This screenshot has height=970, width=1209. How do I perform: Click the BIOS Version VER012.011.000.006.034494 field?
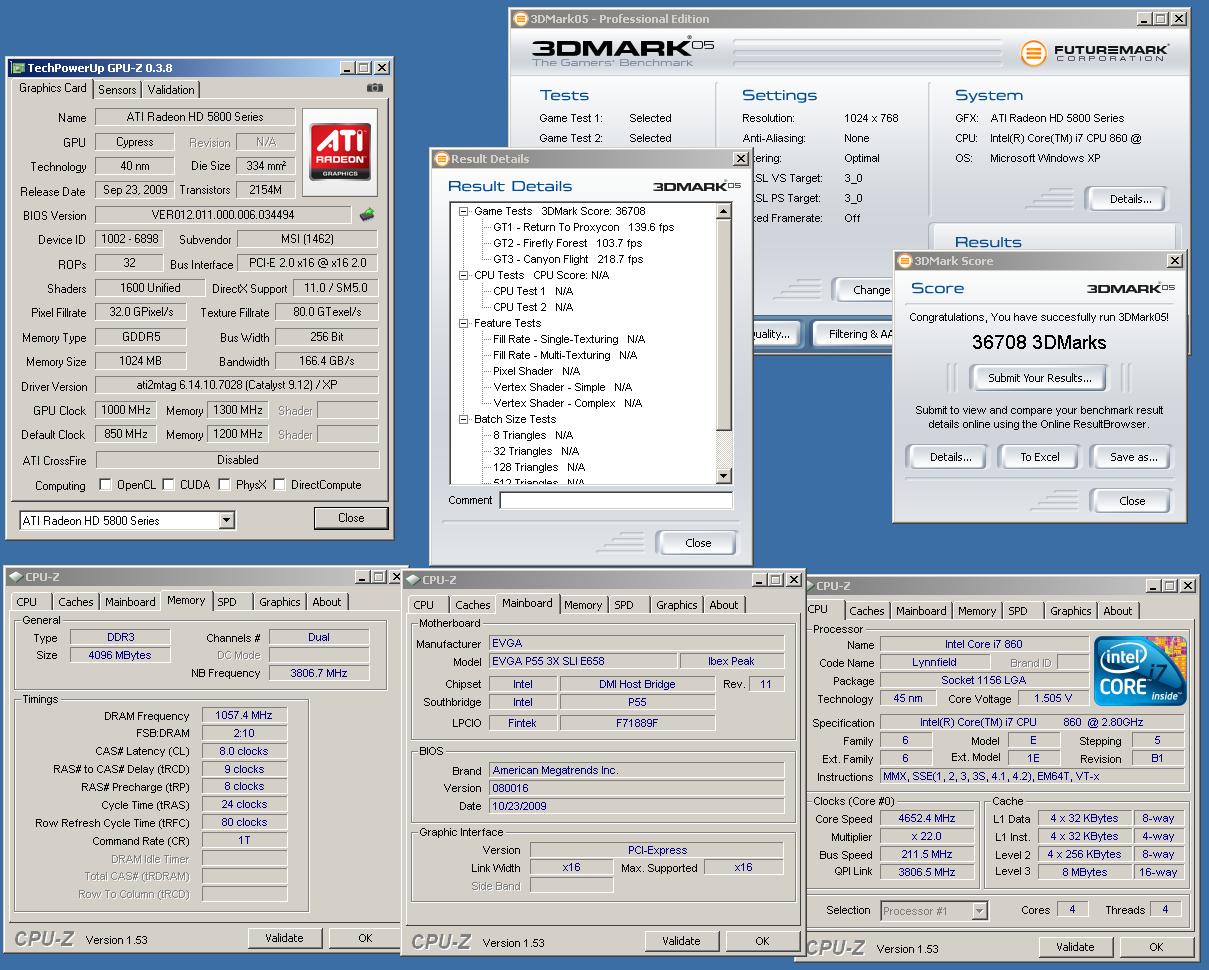click(x=225, y=215)
